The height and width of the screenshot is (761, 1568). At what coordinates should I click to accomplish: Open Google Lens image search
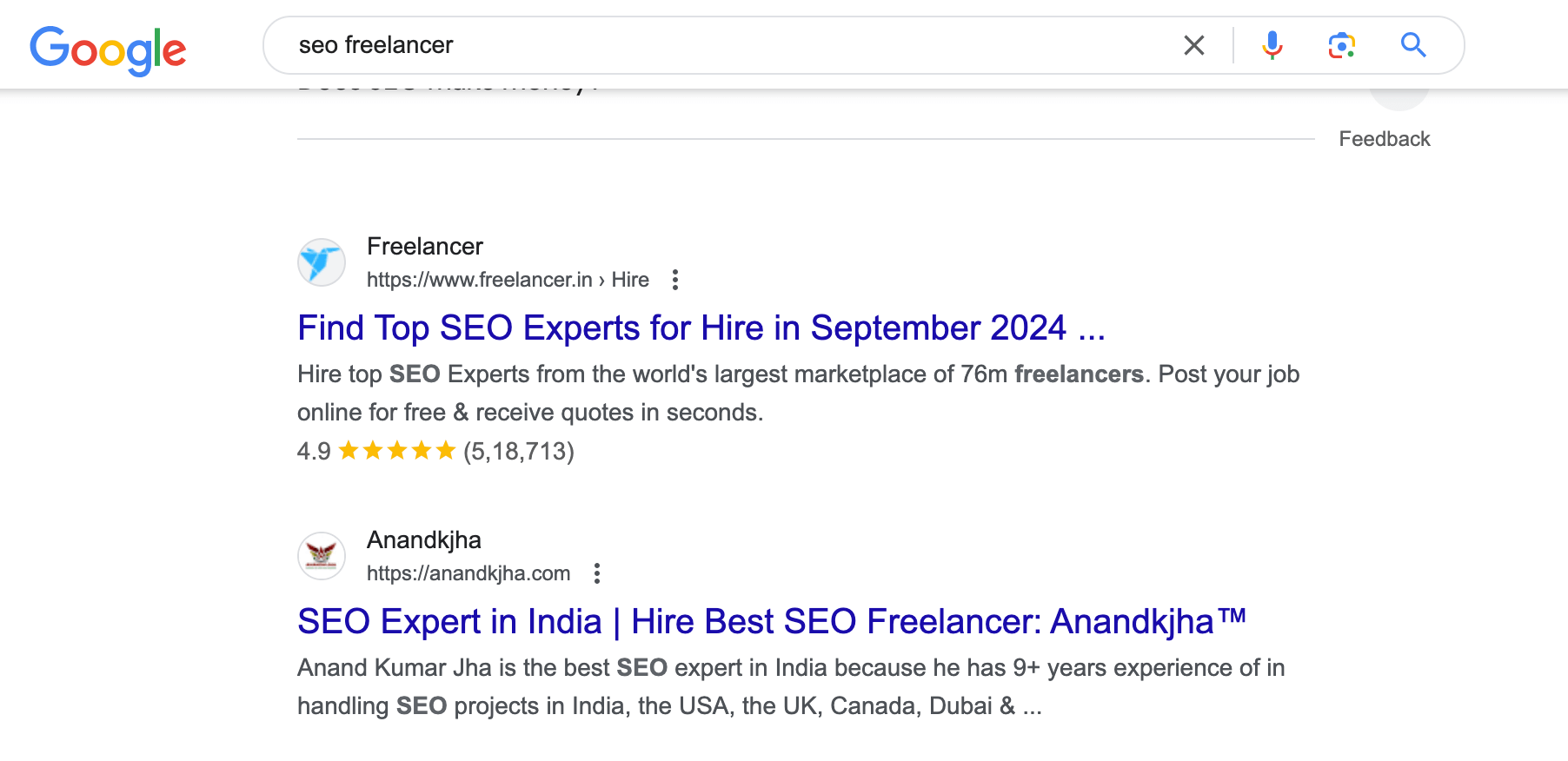(x=1341, y=45)
